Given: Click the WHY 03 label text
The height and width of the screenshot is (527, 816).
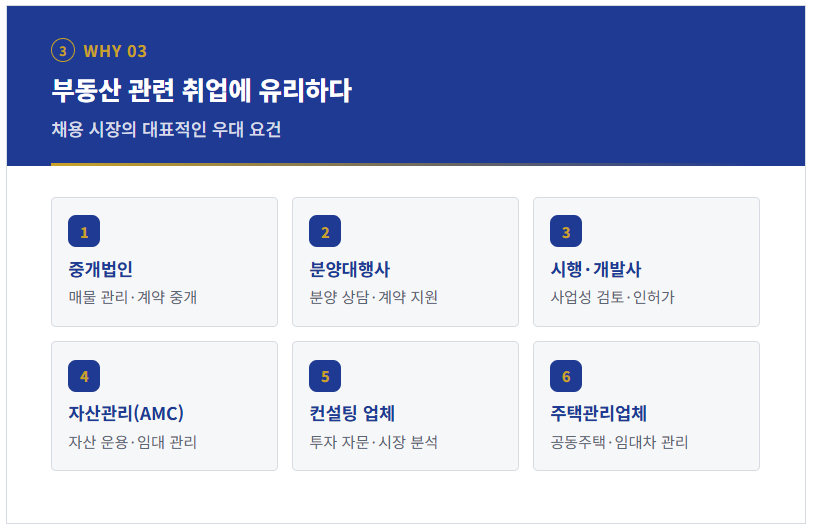Looking at the screenshot, I should click(x=115, y=51).
